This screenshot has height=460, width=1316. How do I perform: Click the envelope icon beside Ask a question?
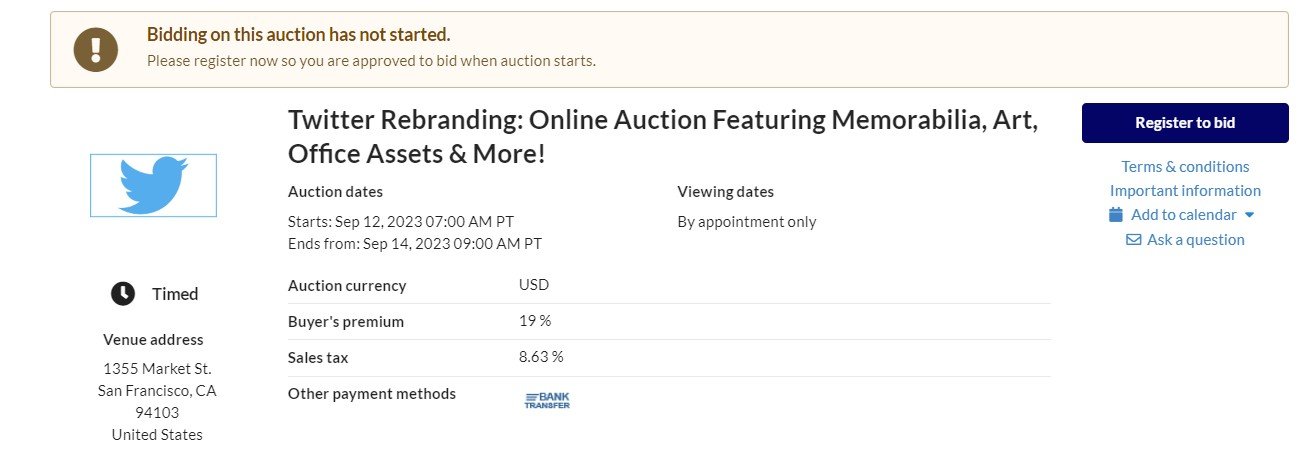[x=1133, y=240]
